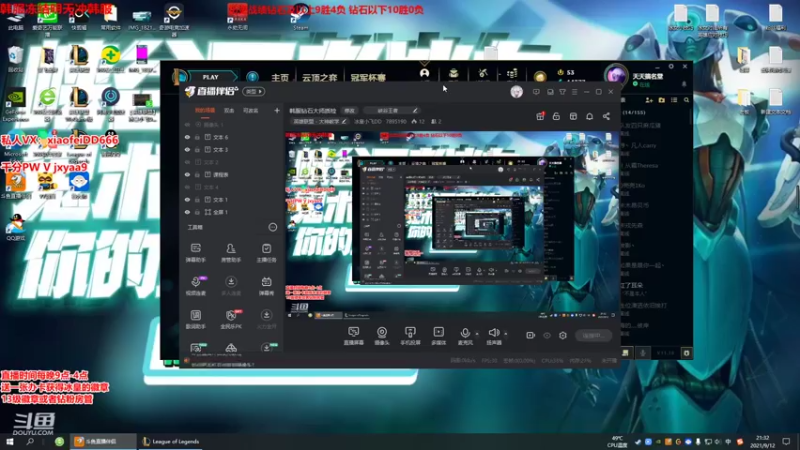Click add friend icon in League social panel

coord(649,100)
